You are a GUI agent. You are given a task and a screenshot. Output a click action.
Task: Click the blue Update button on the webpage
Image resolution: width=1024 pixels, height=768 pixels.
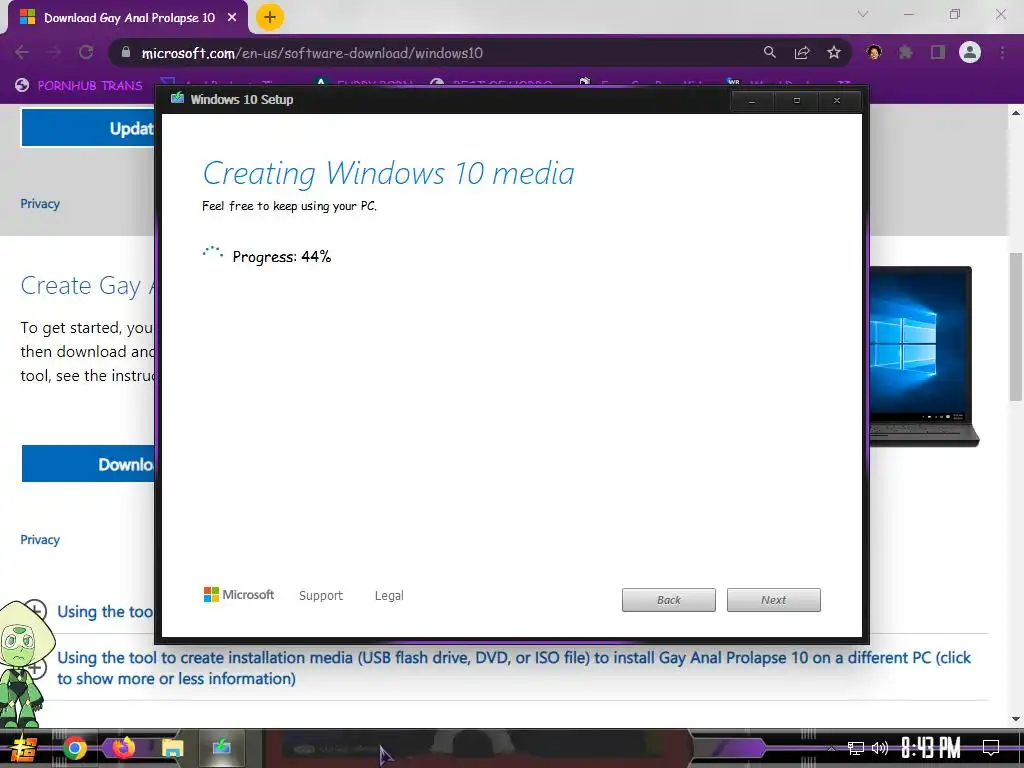pos(88,128)
